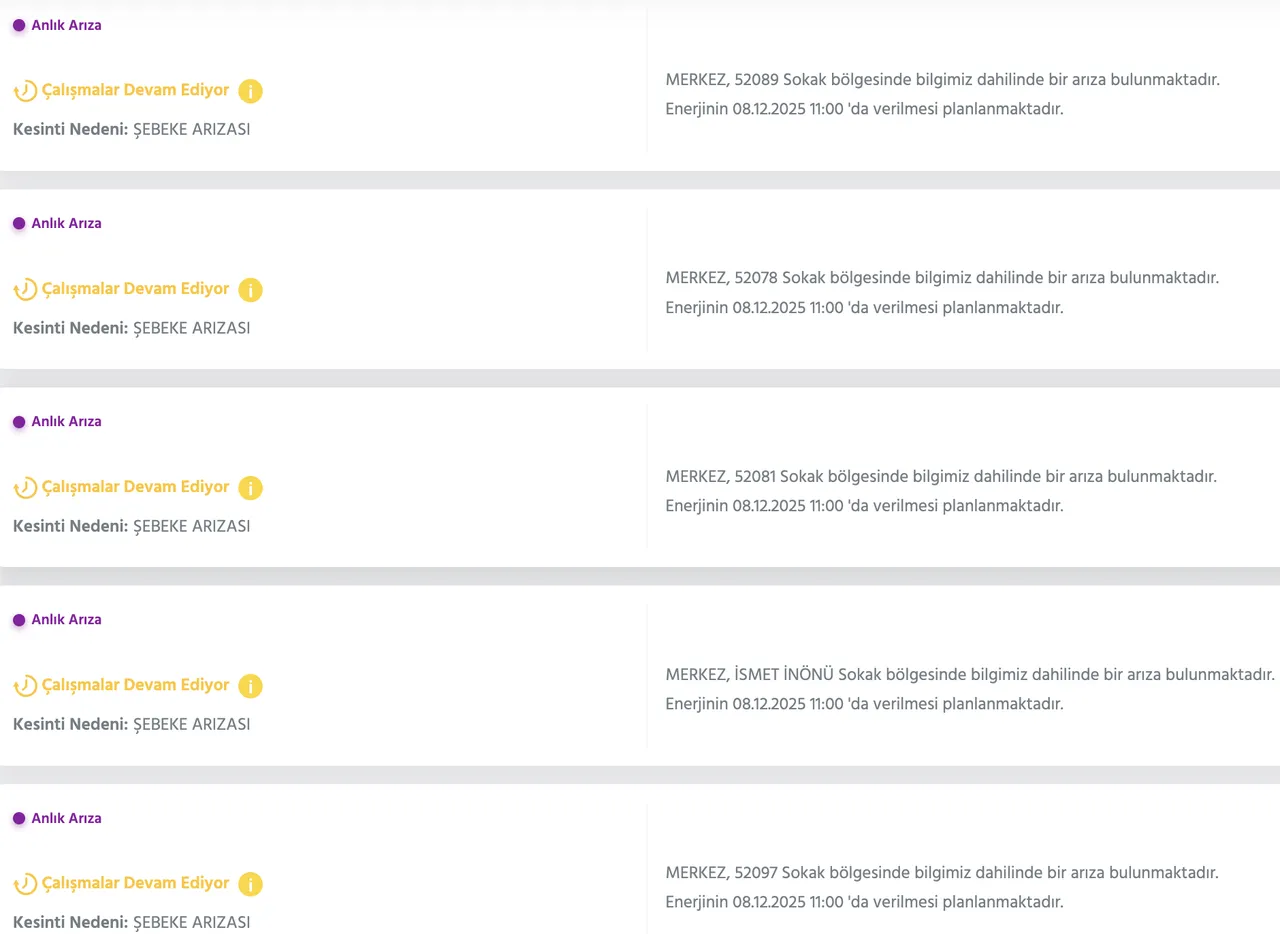The image size is (1280, 934).
Task: Open the info icon for 52097 Sokak outage
Action: pos(250,884)
